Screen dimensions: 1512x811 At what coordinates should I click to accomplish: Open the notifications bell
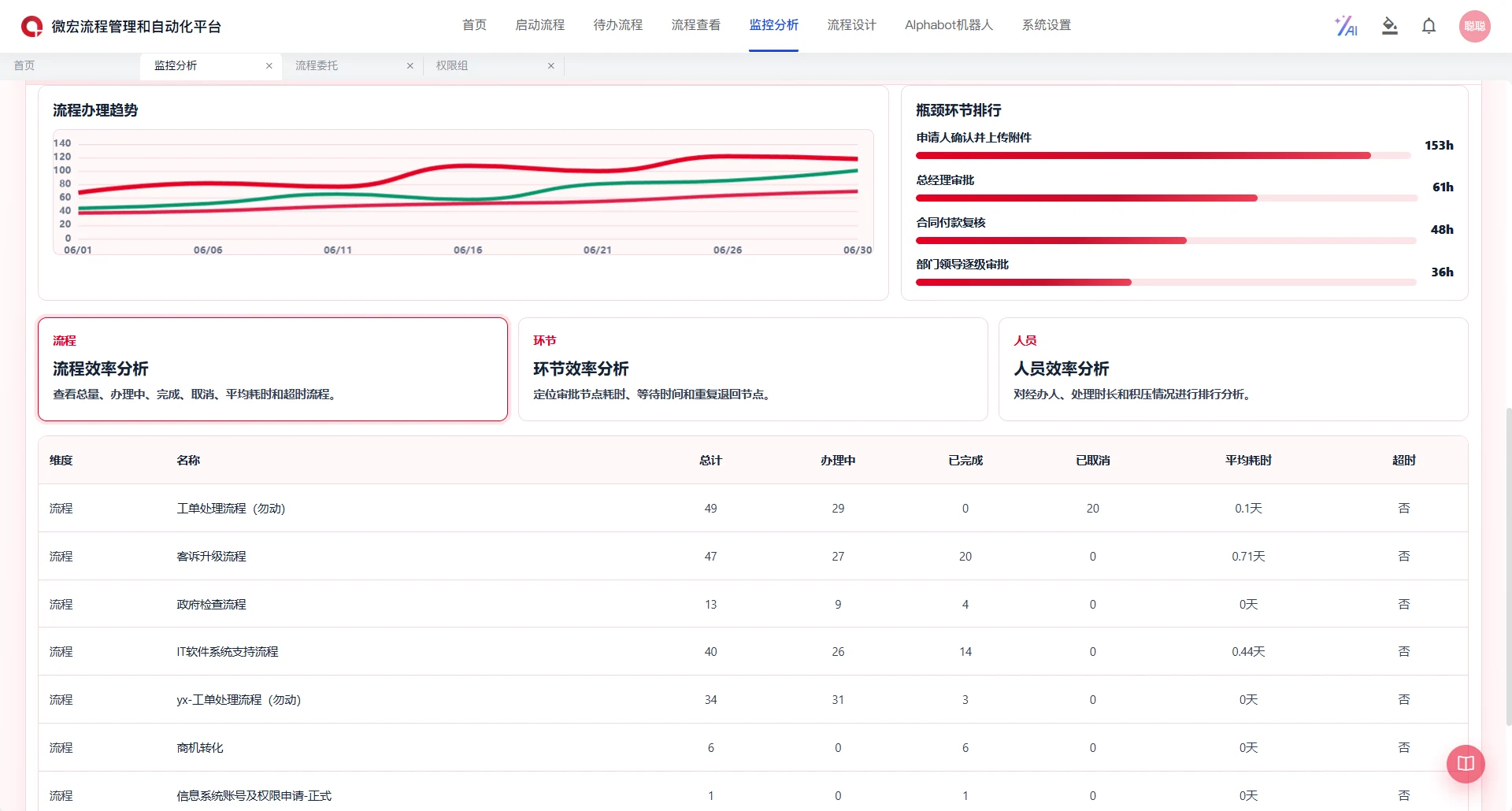click(1429, 26)
